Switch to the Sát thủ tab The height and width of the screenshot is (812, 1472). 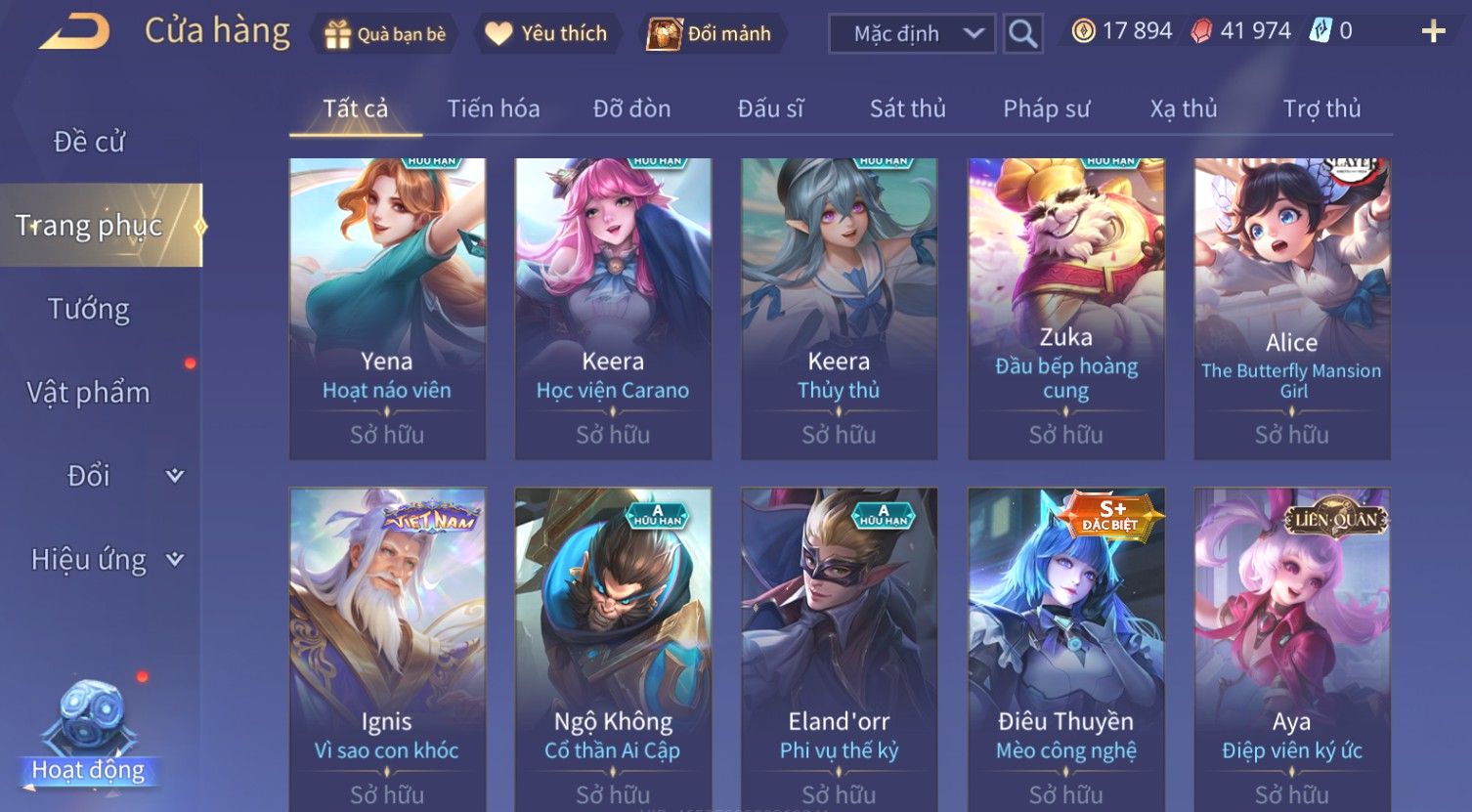[x=907, y=108]
